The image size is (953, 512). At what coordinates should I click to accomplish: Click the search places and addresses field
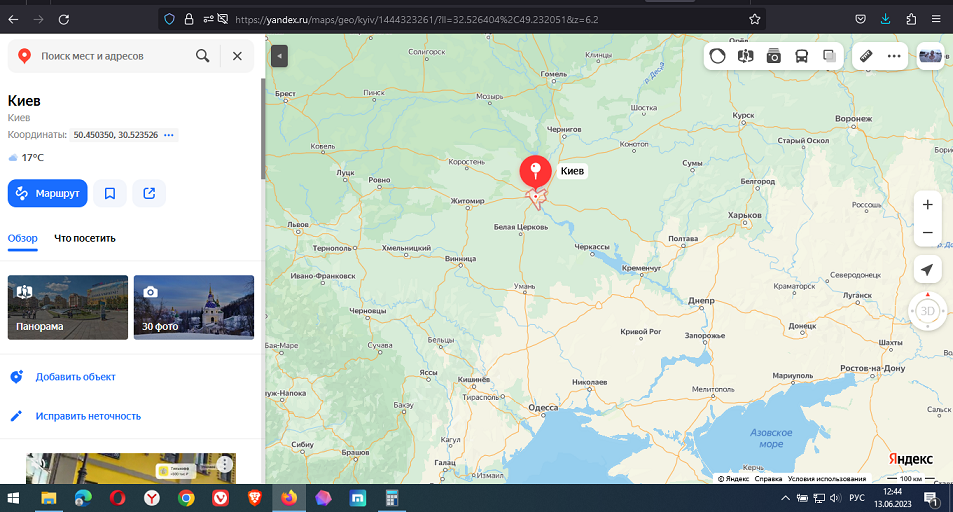tap(112, 56)
